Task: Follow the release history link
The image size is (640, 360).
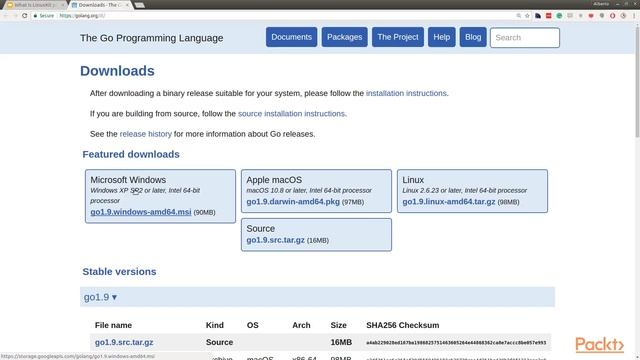Action: pyautogui.click(x=146, y=134)
